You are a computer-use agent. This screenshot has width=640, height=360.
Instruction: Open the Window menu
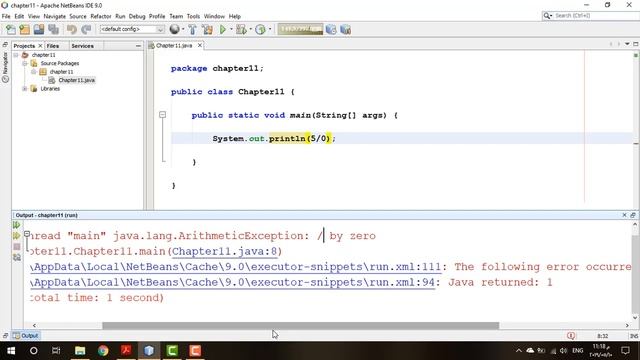[x=214, y=16]
